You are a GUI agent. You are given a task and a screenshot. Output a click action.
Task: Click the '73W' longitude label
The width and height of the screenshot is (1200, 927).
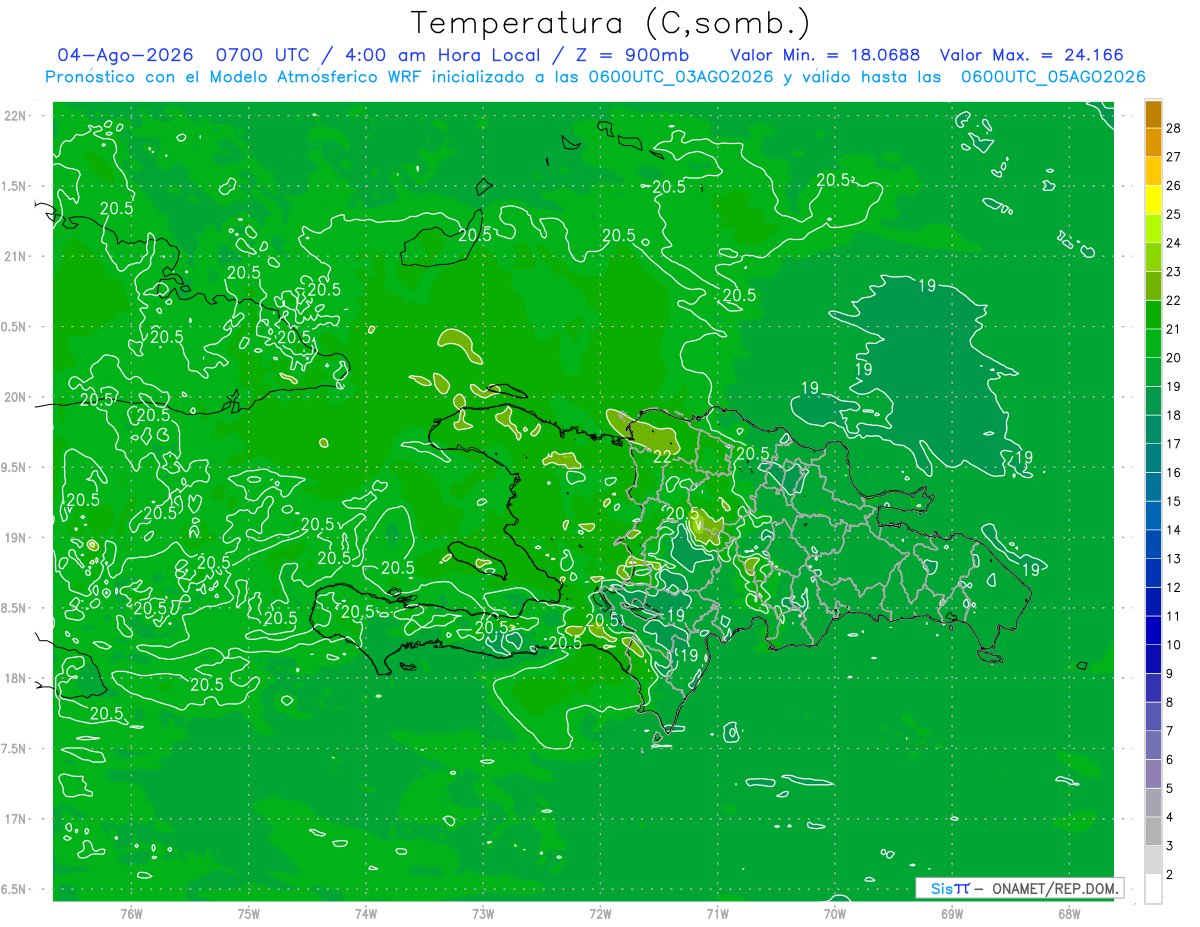483,913
